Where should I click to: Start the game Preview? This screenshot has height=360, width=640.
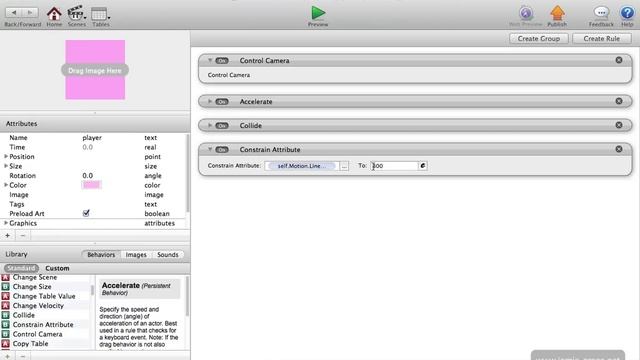click(x=318, y=16)
